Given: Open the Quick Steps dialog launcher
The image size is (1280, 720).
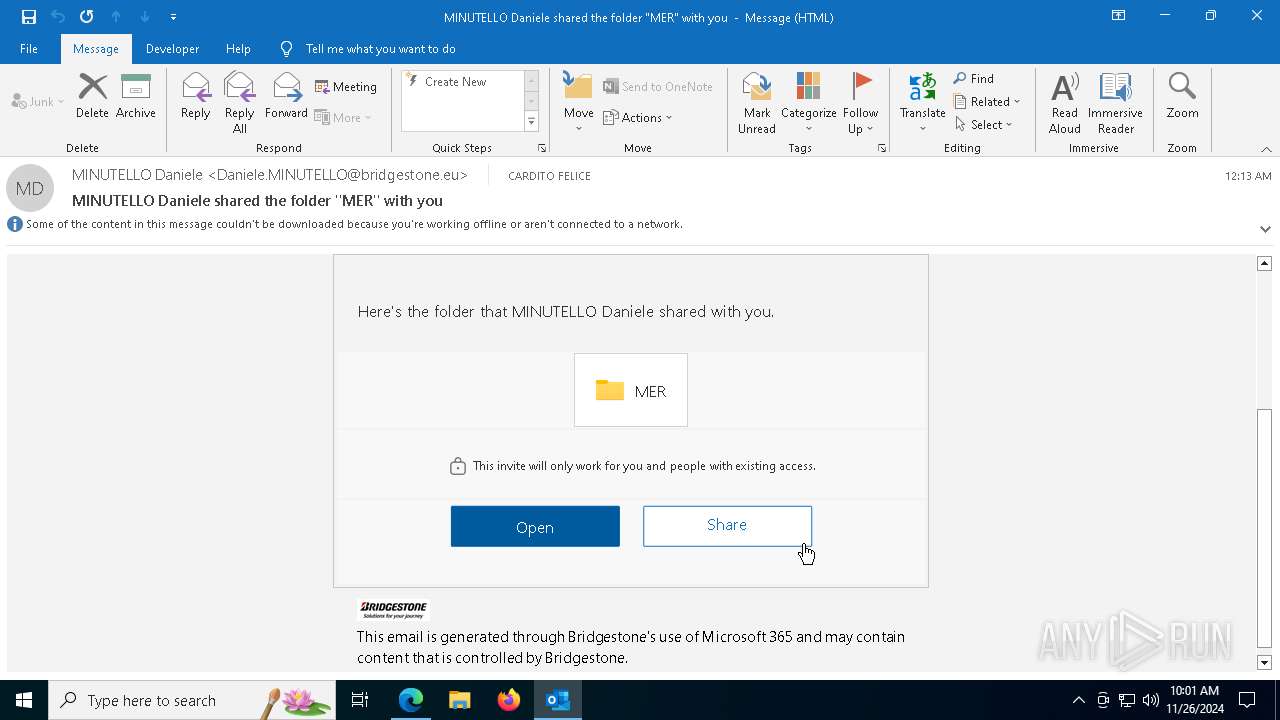Looking at the screenshot, I should (x=542, y=148).
